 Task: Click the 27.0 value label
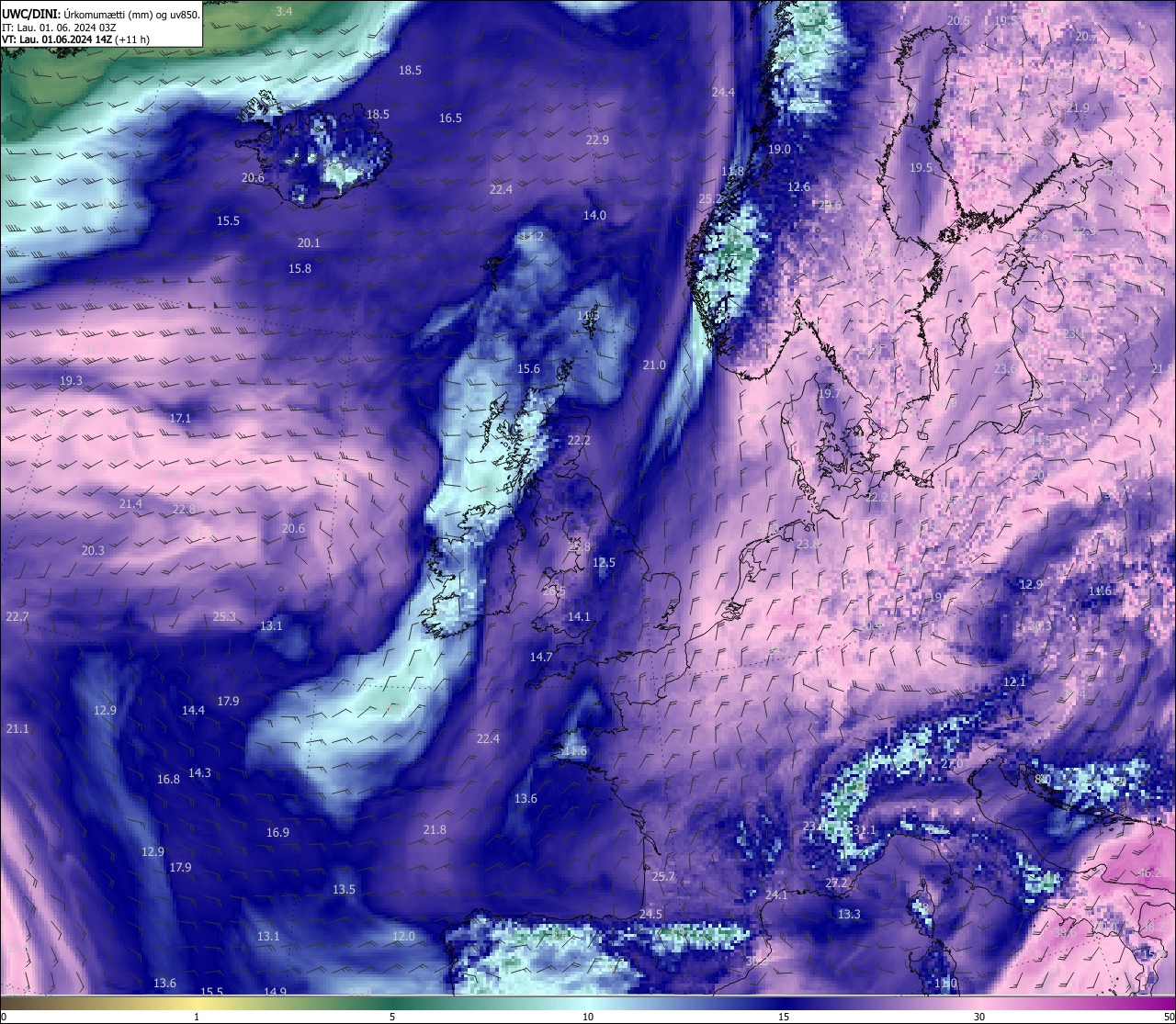(x=952, y=764)
